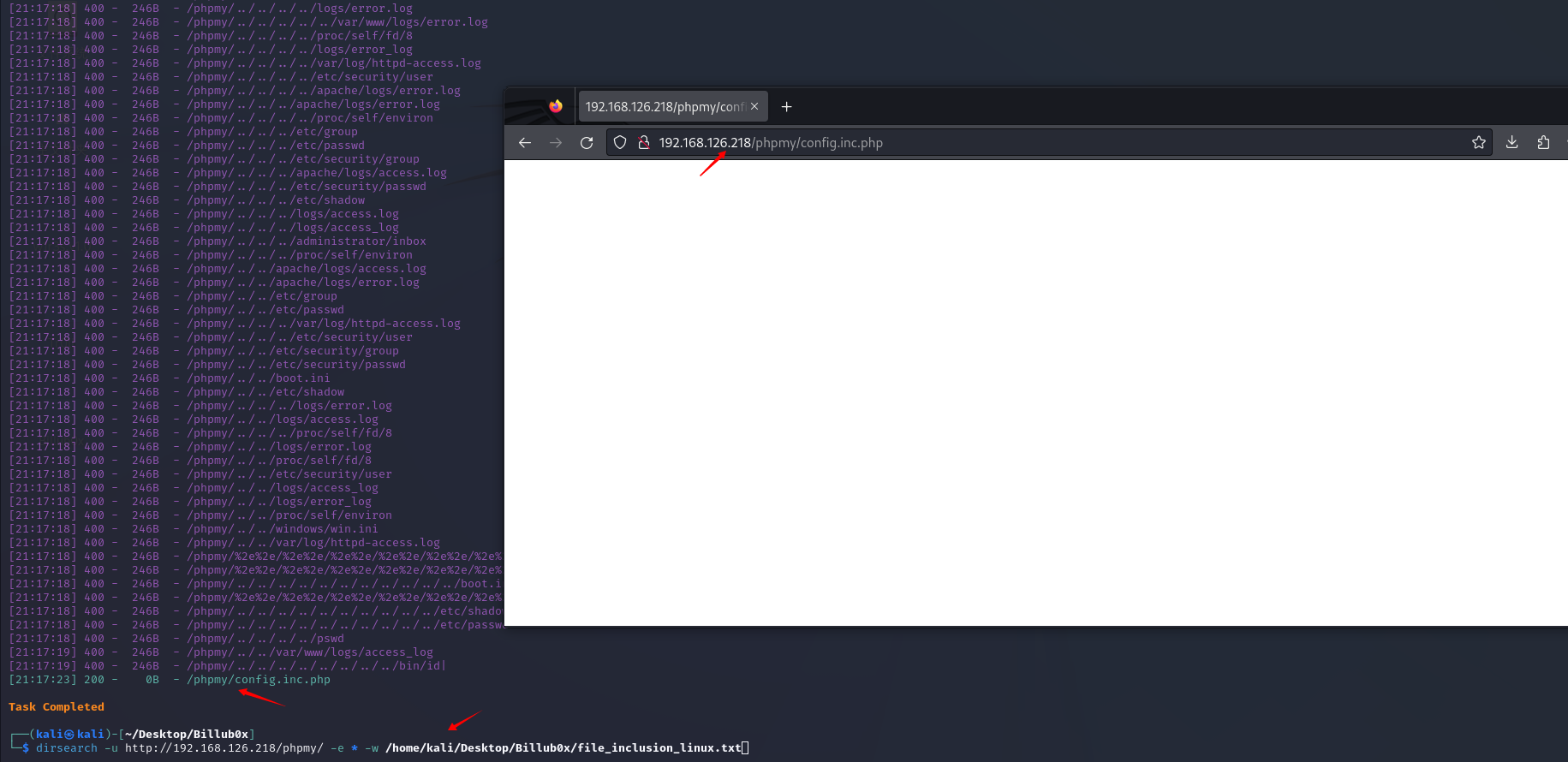The image size is (1568, 762).
Task: Click the URL address bar field
Action: tap(1049, 143)
